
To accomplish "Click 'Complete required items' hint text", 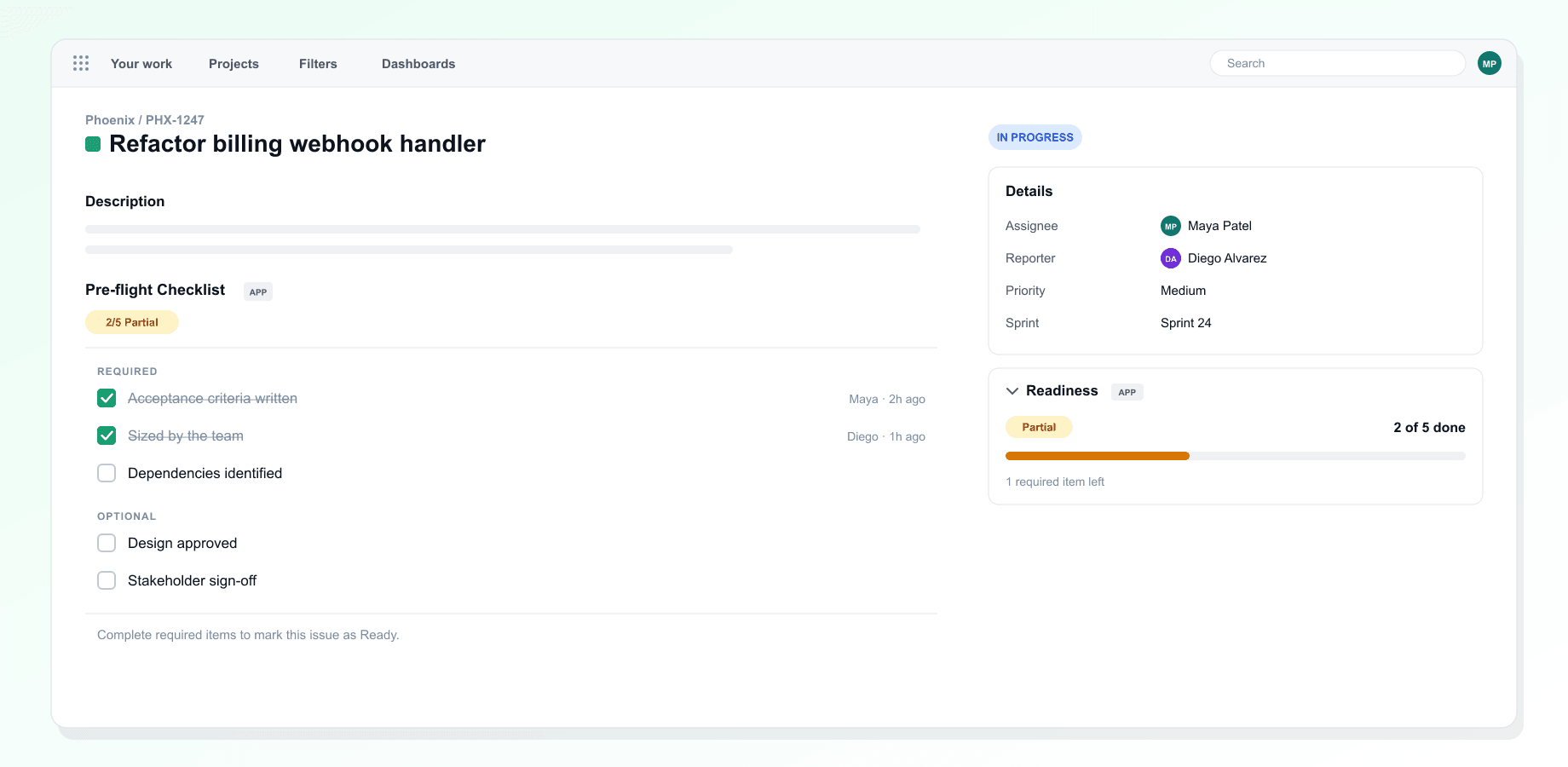I will (248, 635).
